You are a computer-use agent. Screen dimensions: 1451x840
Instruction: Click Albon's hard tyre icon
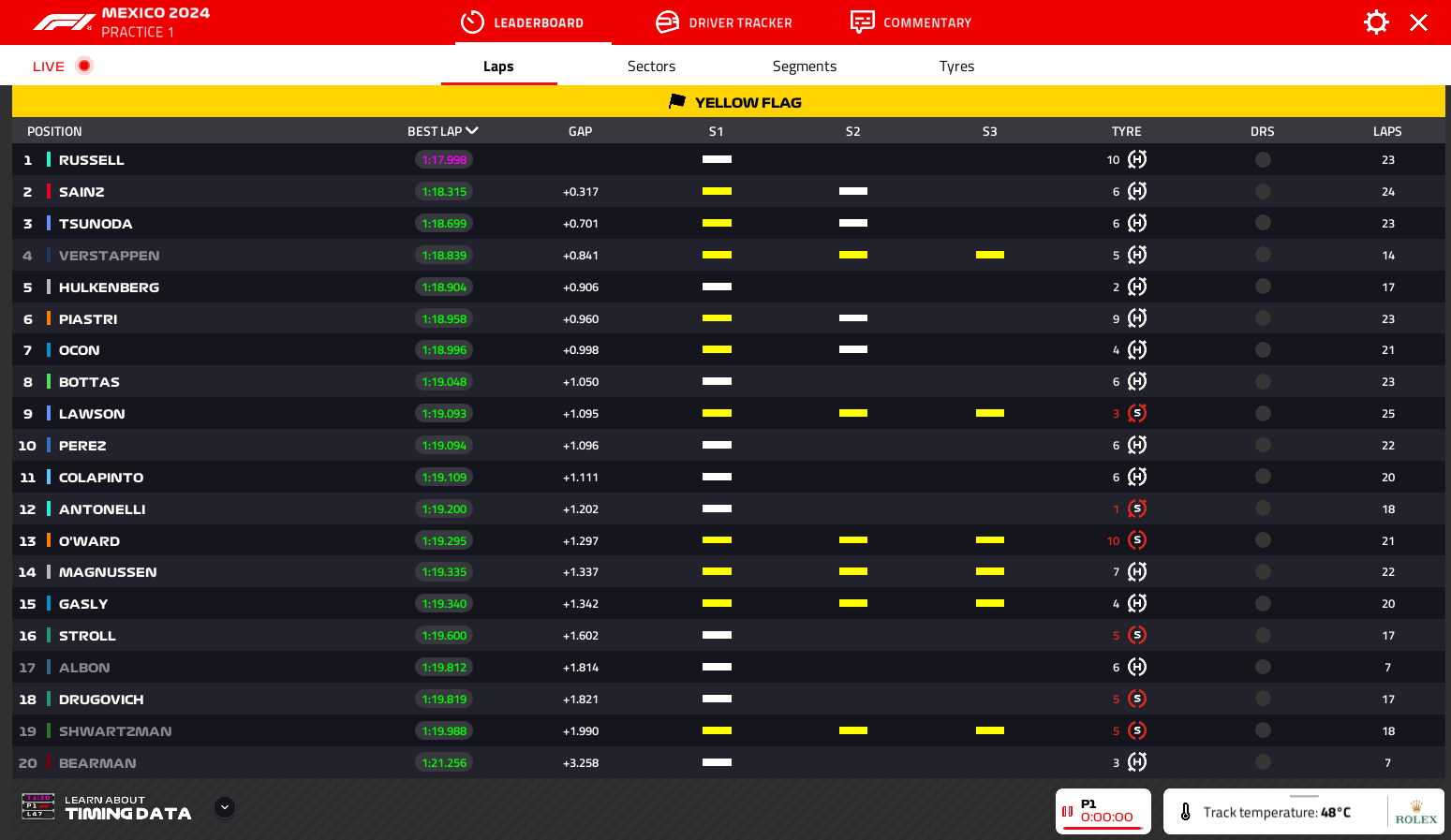click(1137, 667)
